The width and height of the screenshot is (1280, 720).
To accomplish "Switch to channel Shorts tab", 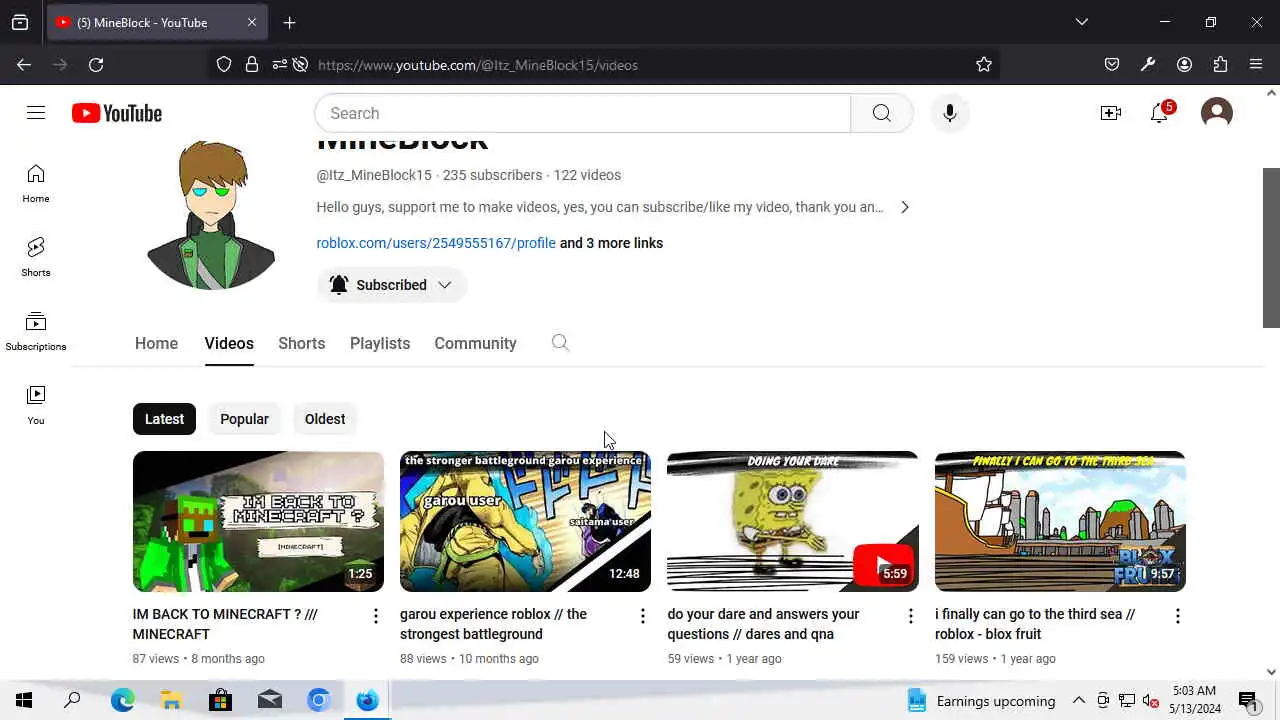I will (302, 343).
